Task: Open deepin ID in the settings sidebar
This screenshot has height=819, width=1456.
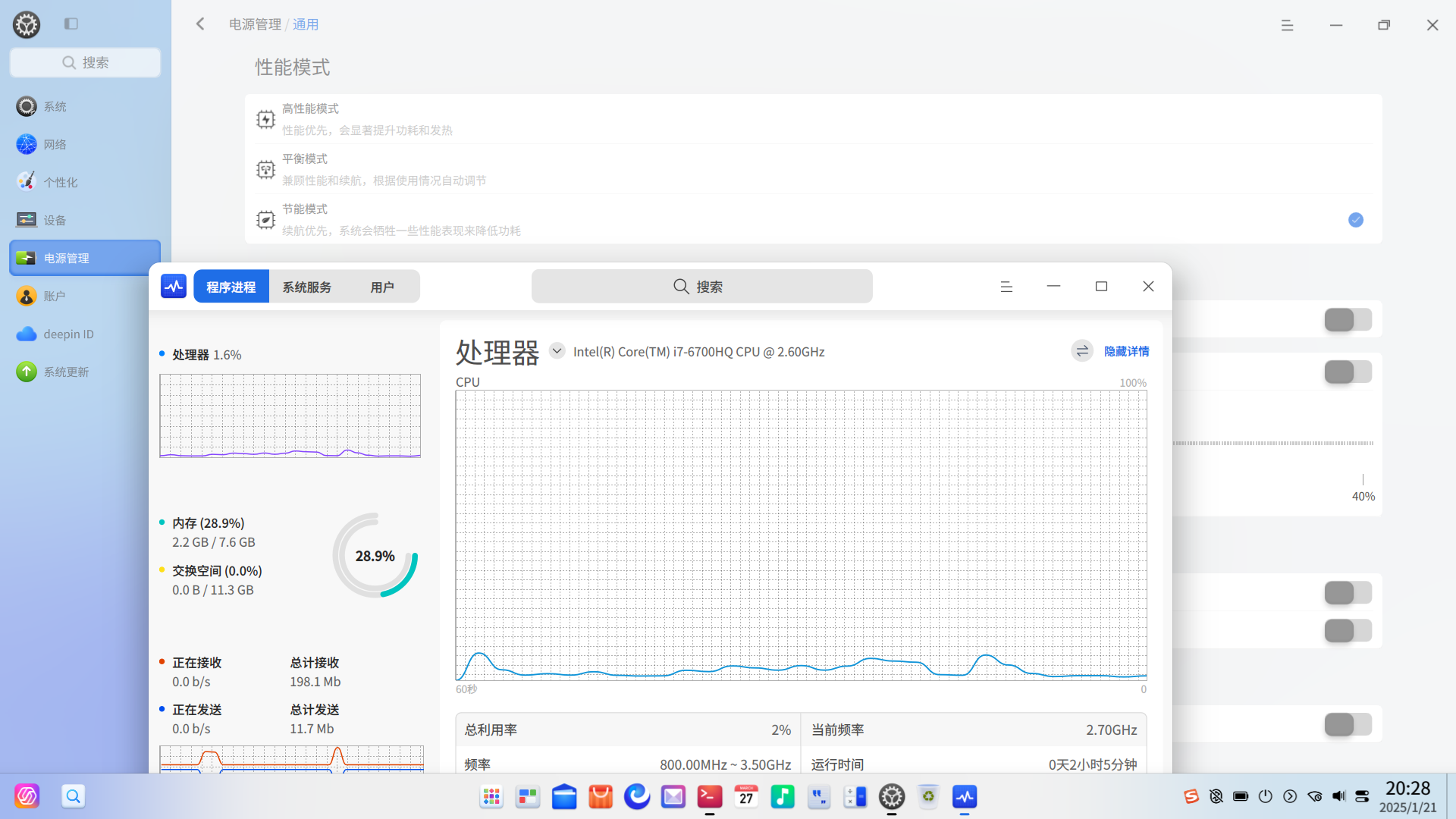Action: tap(68, 334)
